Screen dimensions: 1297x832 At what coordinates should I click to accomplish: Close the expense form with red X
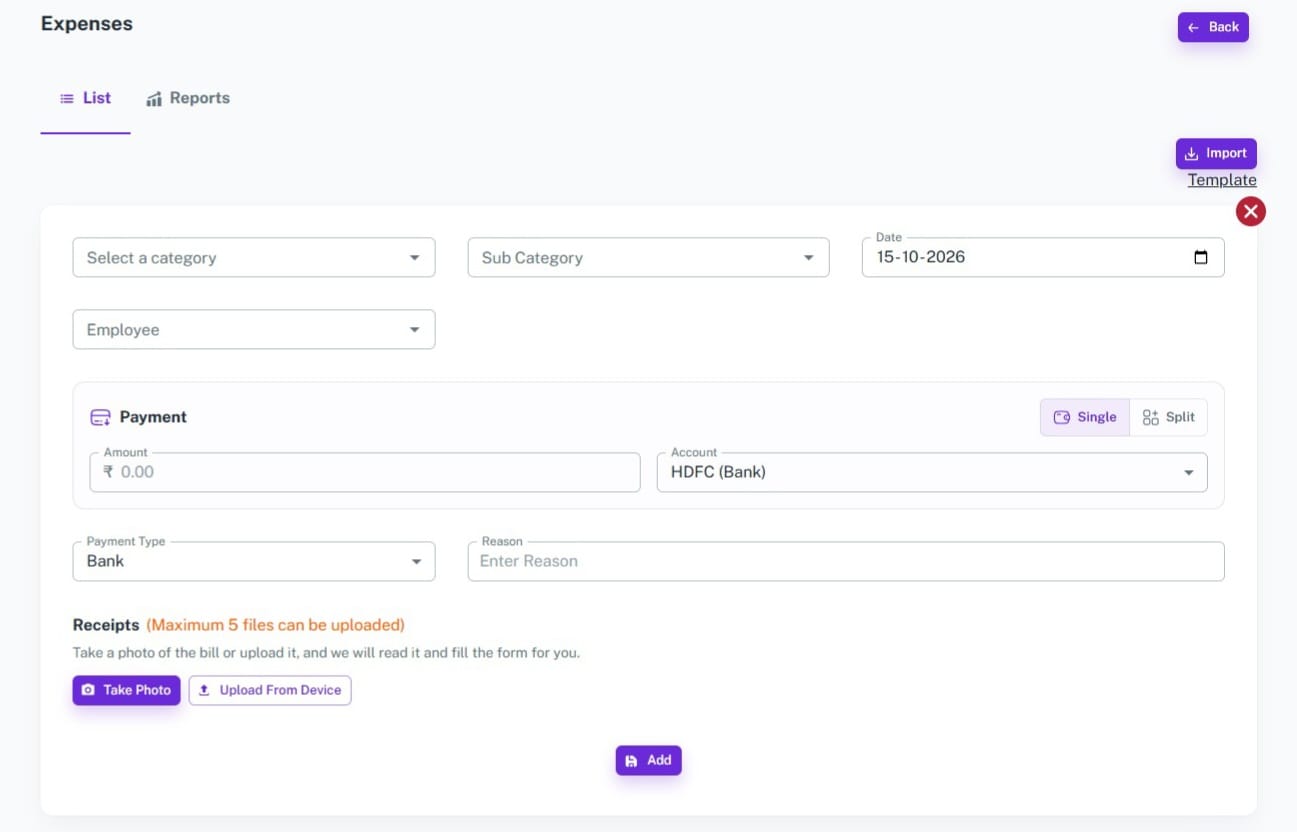click(x=1251, y=211)
